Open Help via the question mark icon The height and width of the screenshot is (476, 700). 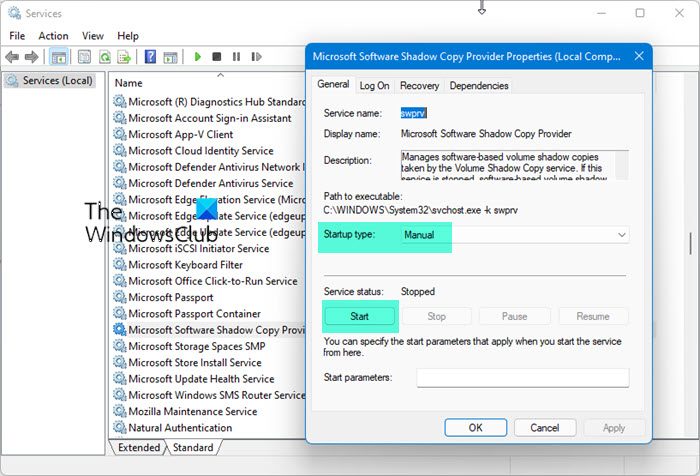click(x=150, y=57)
